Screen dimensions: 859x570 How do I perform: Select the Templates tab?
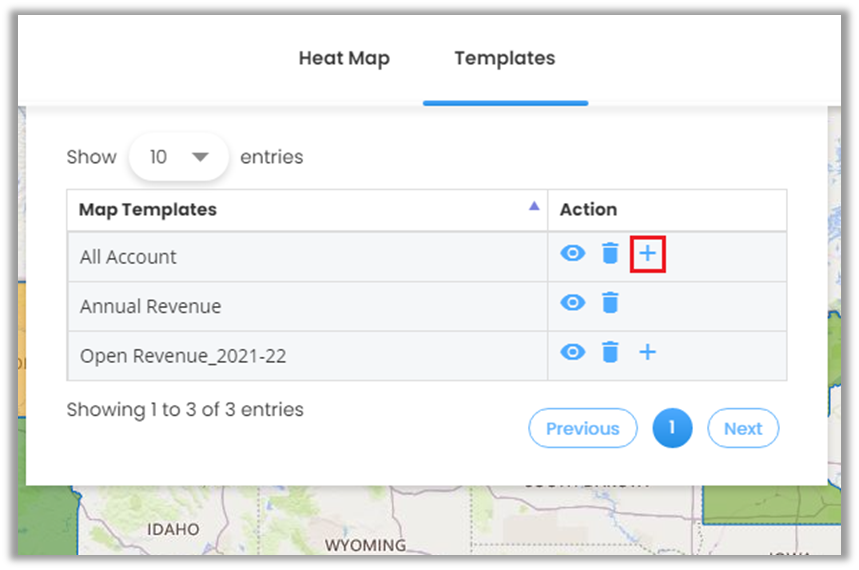point(504,58)
